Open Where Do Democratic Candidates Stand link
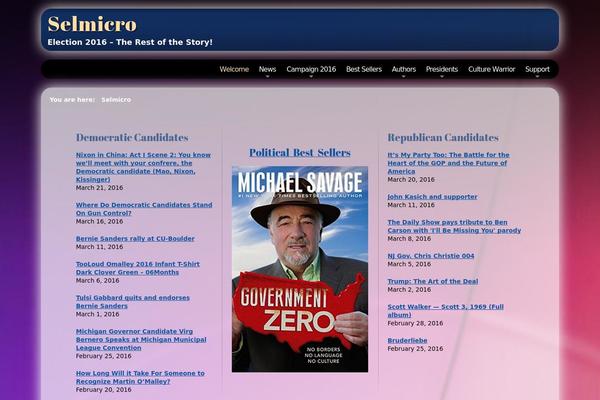Viewport: 600px width, 400px height. pyautogui.click(x=144, y=209)
